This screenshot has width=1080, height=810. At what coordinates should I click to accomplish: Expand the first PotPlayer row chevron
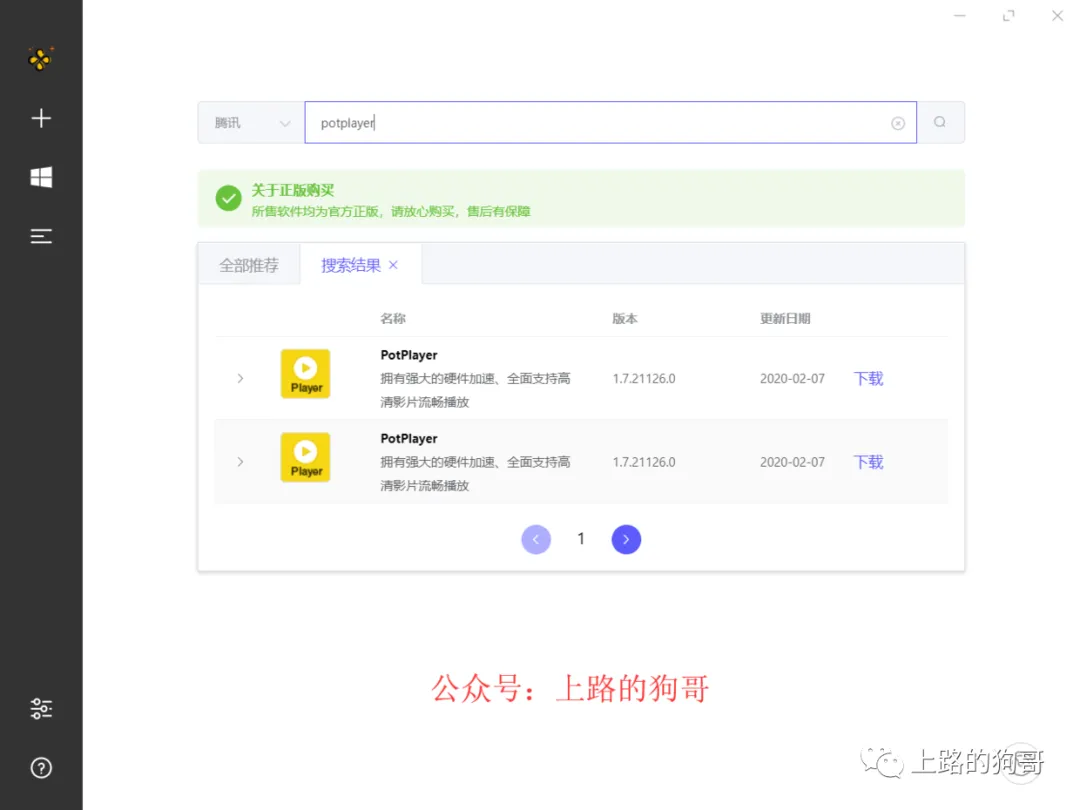(x=240, y=378)
